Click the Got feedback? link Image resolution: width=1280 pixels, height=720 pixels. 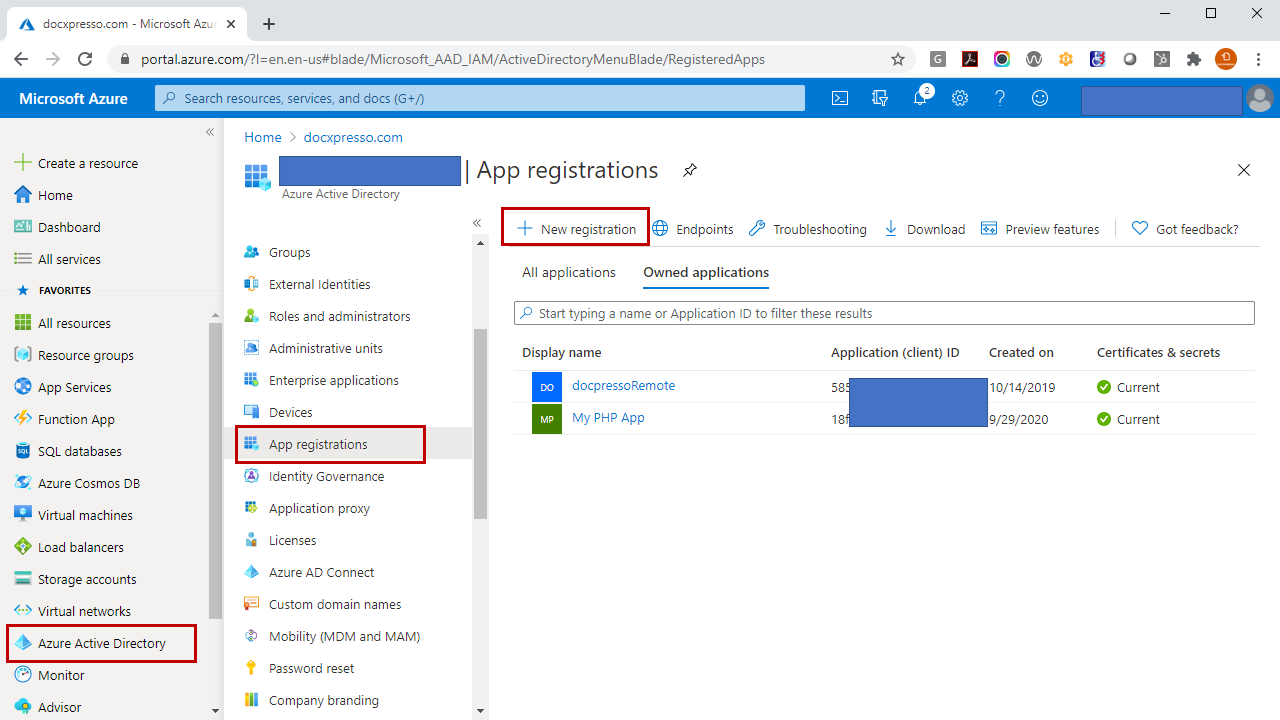pyautogui.click(x=1185, y=229)
